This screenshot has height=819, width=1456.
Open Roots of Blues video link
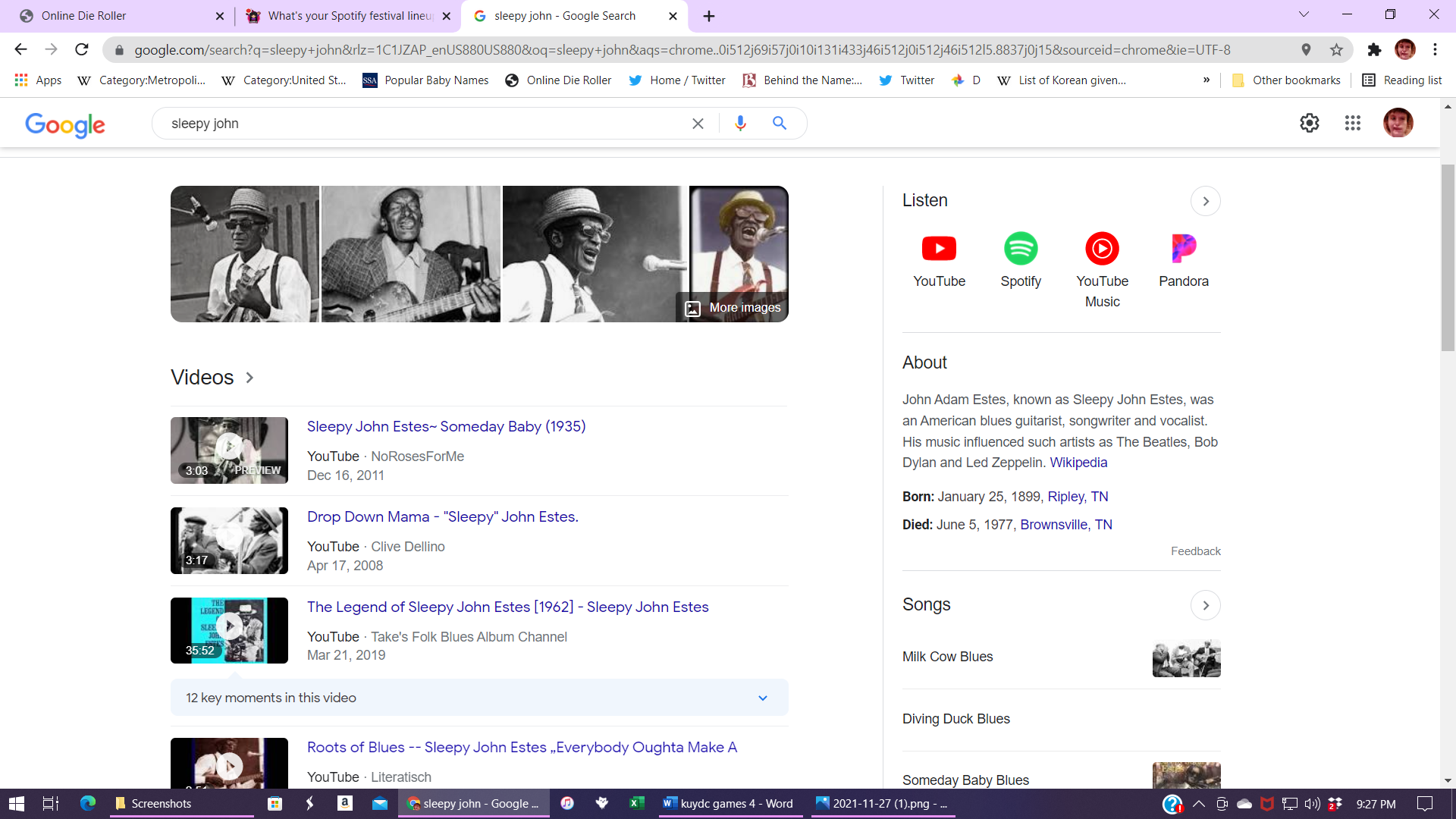(x=522, y=748)
